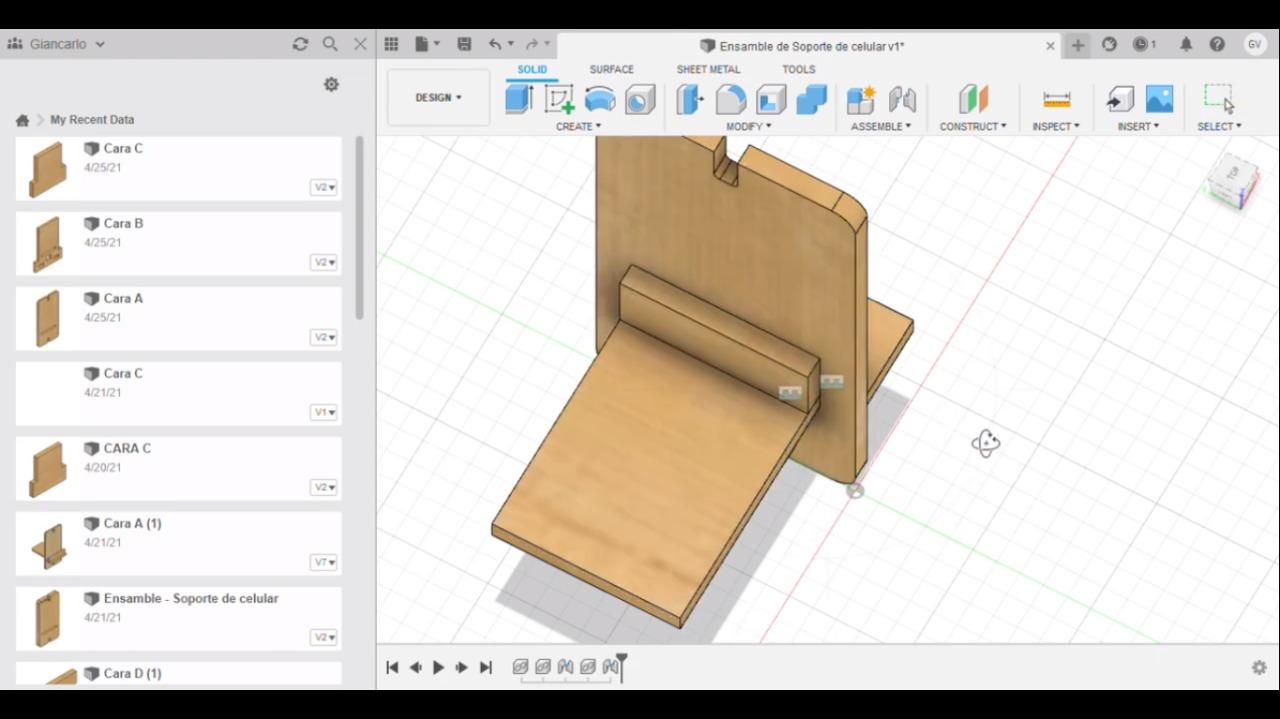
Task: Switch to the SURFACE tab
Action: pyautogui.click(x=611, y=69)
